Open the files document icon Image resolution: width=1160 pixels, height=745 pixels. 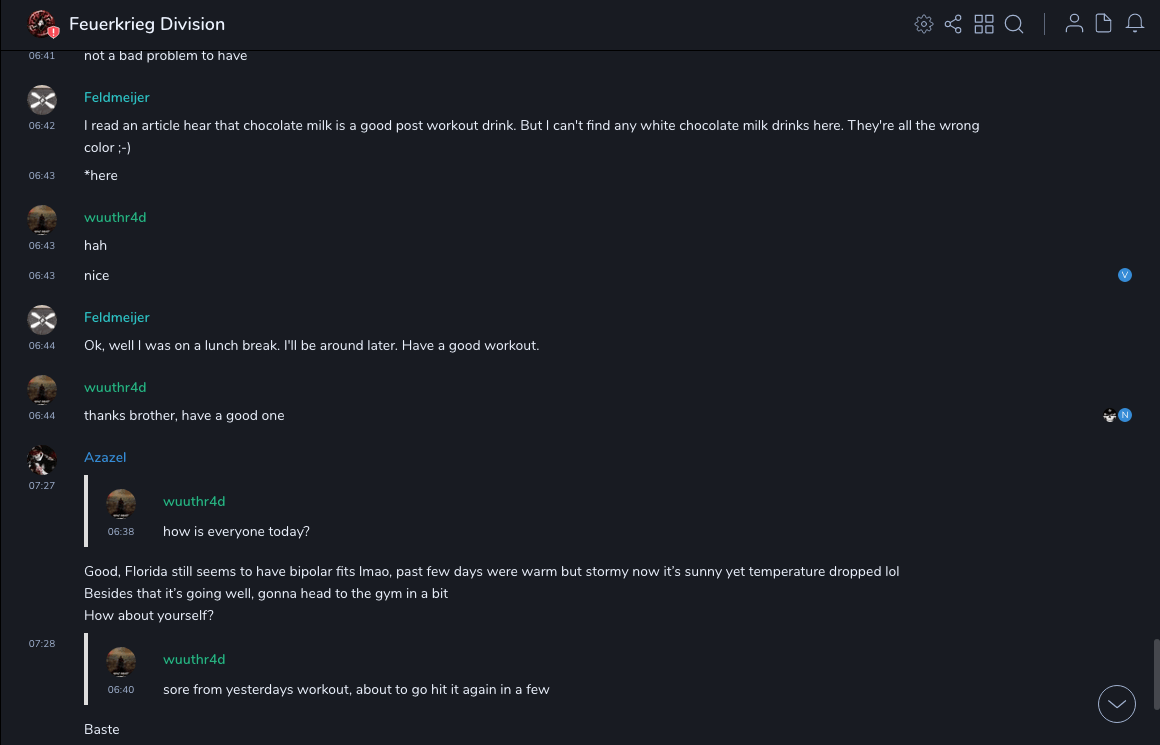pyautogui.click(x=1104, y=24)
